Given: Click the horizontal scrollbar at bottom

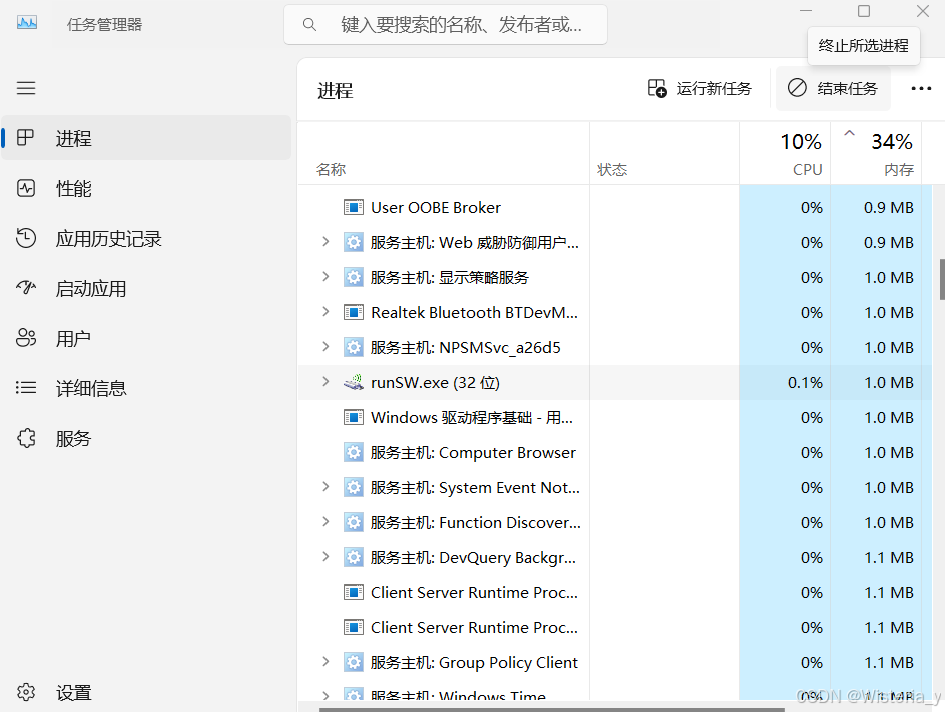Looking at the screenshot, I should 551,709.
